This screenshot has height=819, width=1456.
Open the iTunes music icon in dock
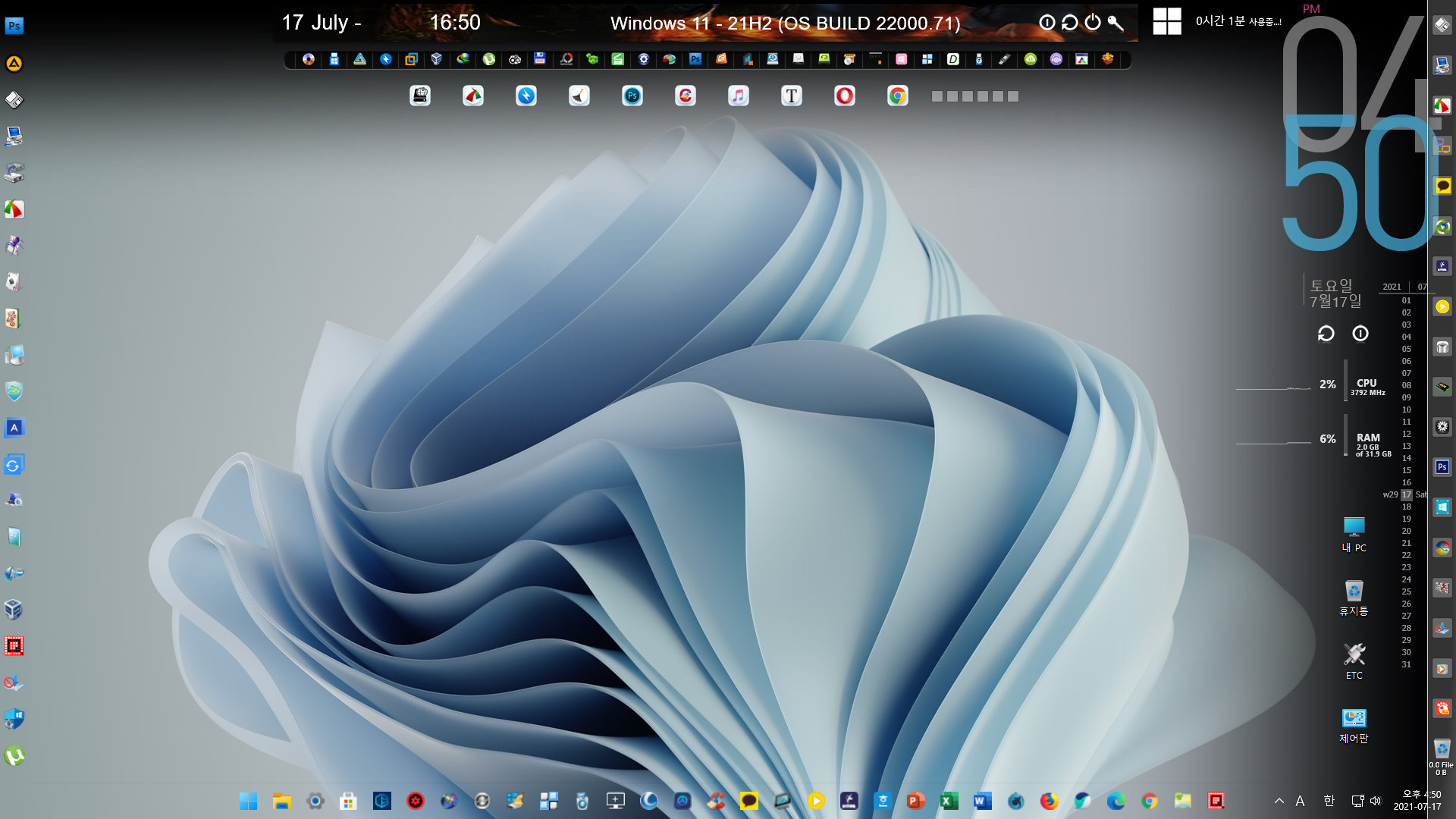(x=739, y=96)
